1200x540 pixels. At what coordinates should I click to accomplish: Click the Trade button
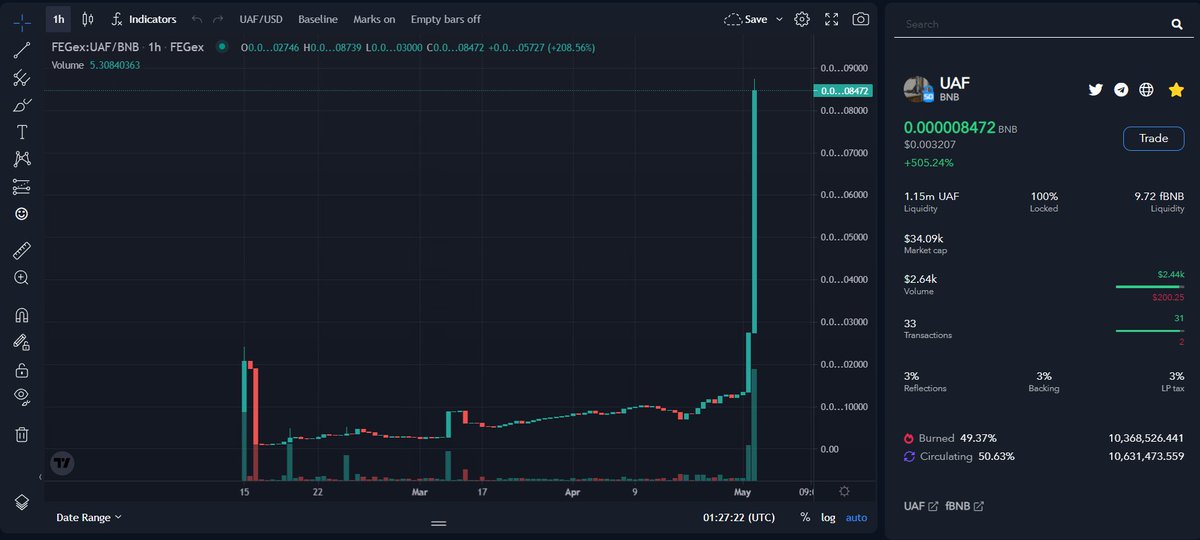click(x=1153, y=138)
